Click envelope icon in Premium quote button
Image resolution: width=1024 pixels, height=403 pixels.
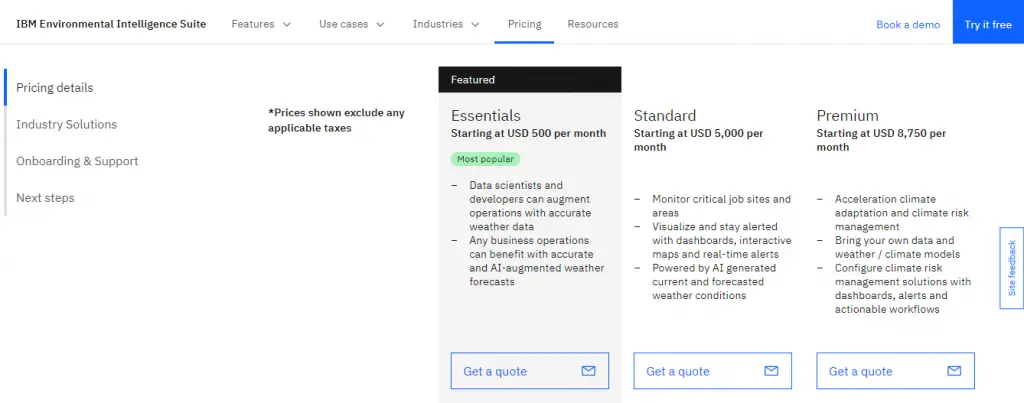(x=954, y=371)
